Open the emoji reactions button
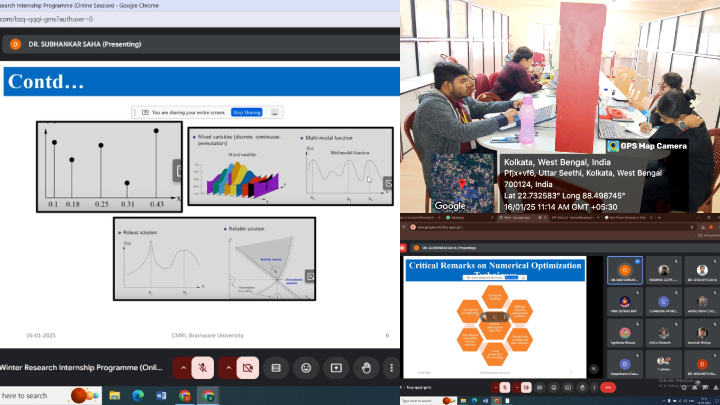Screen dimensions: 720x405 (x=306, y=367)
